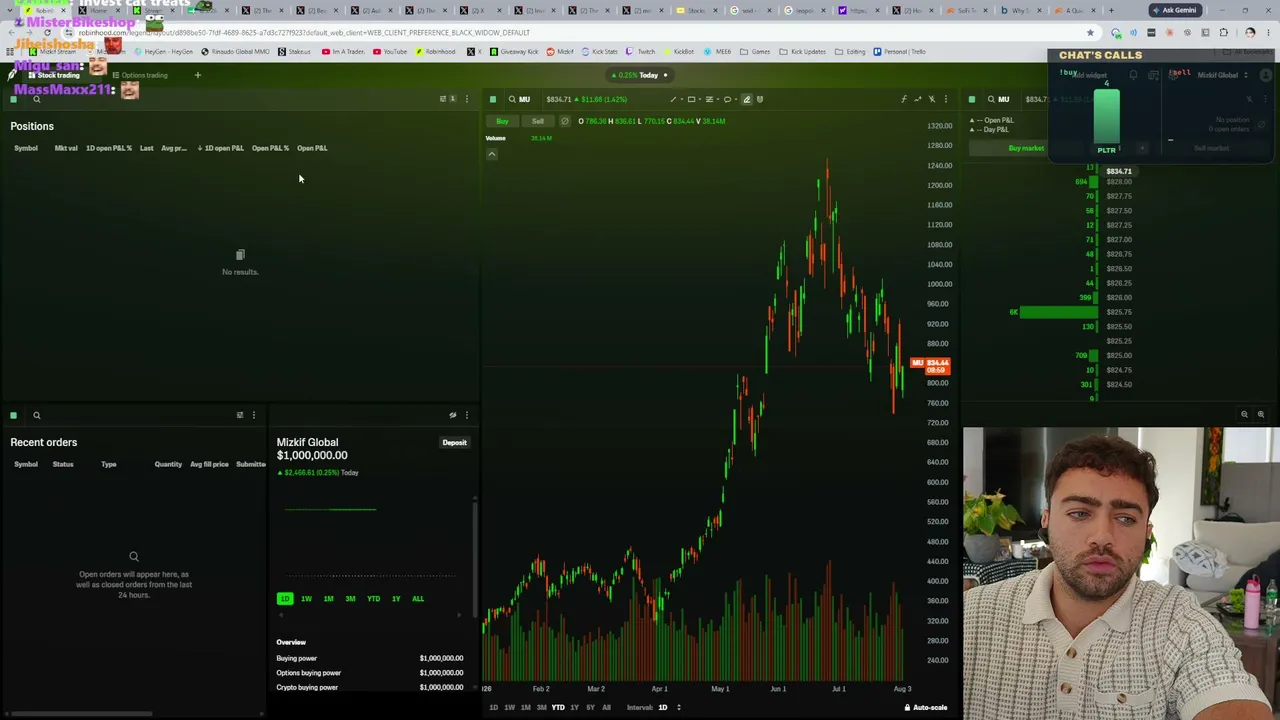Click the MU symbol search in ladder widget

(x=998, y=99)
